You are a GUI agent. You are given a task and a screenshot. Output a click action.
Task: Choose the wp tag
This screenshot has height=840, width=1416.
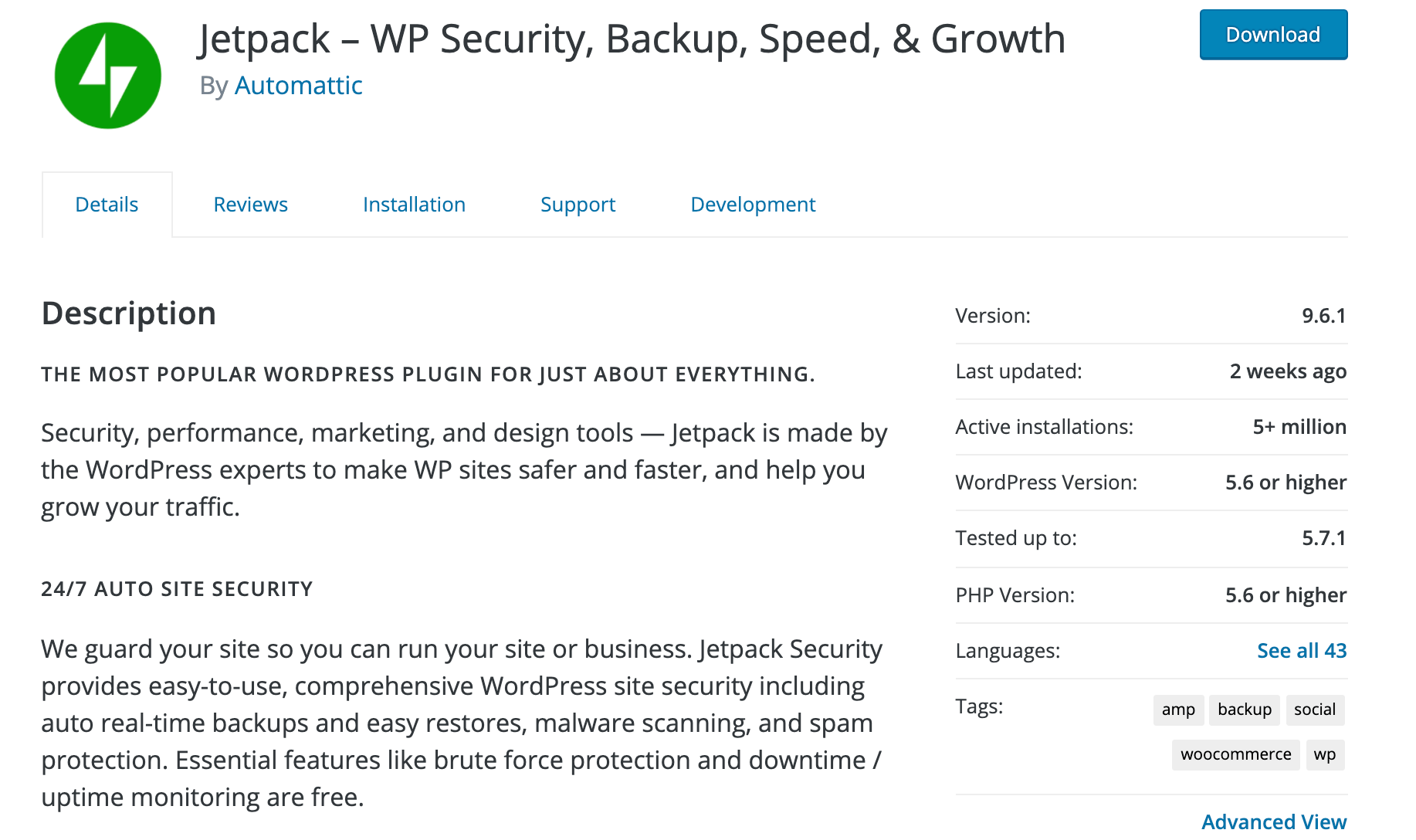coord(1324,754)
